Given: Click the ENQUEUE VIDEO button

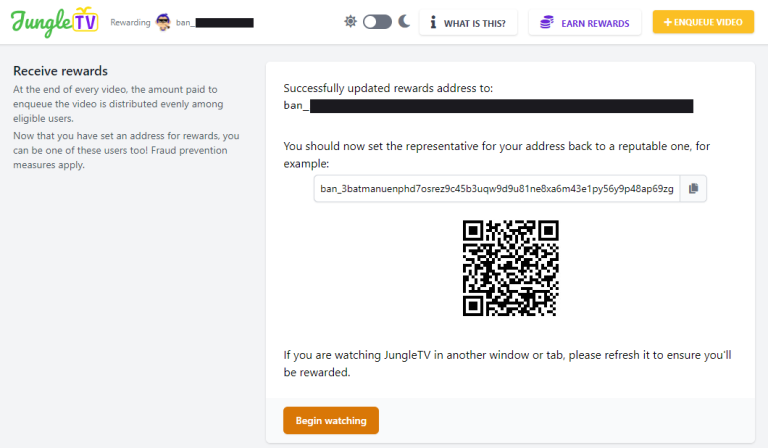Looking at the screenshot, I should [703, 22].
